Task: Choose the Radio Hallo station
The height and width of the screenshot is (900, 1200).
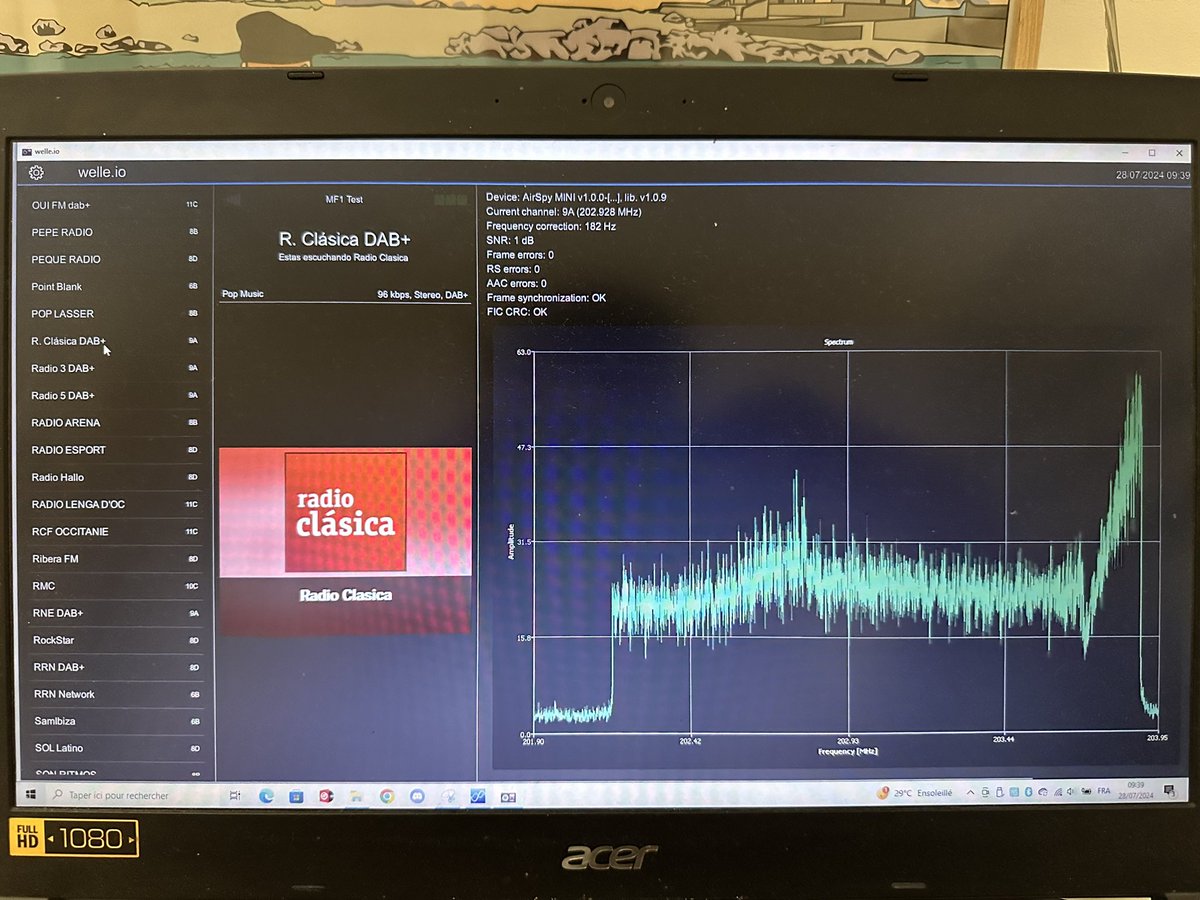Action: click(x=116, y=477)
